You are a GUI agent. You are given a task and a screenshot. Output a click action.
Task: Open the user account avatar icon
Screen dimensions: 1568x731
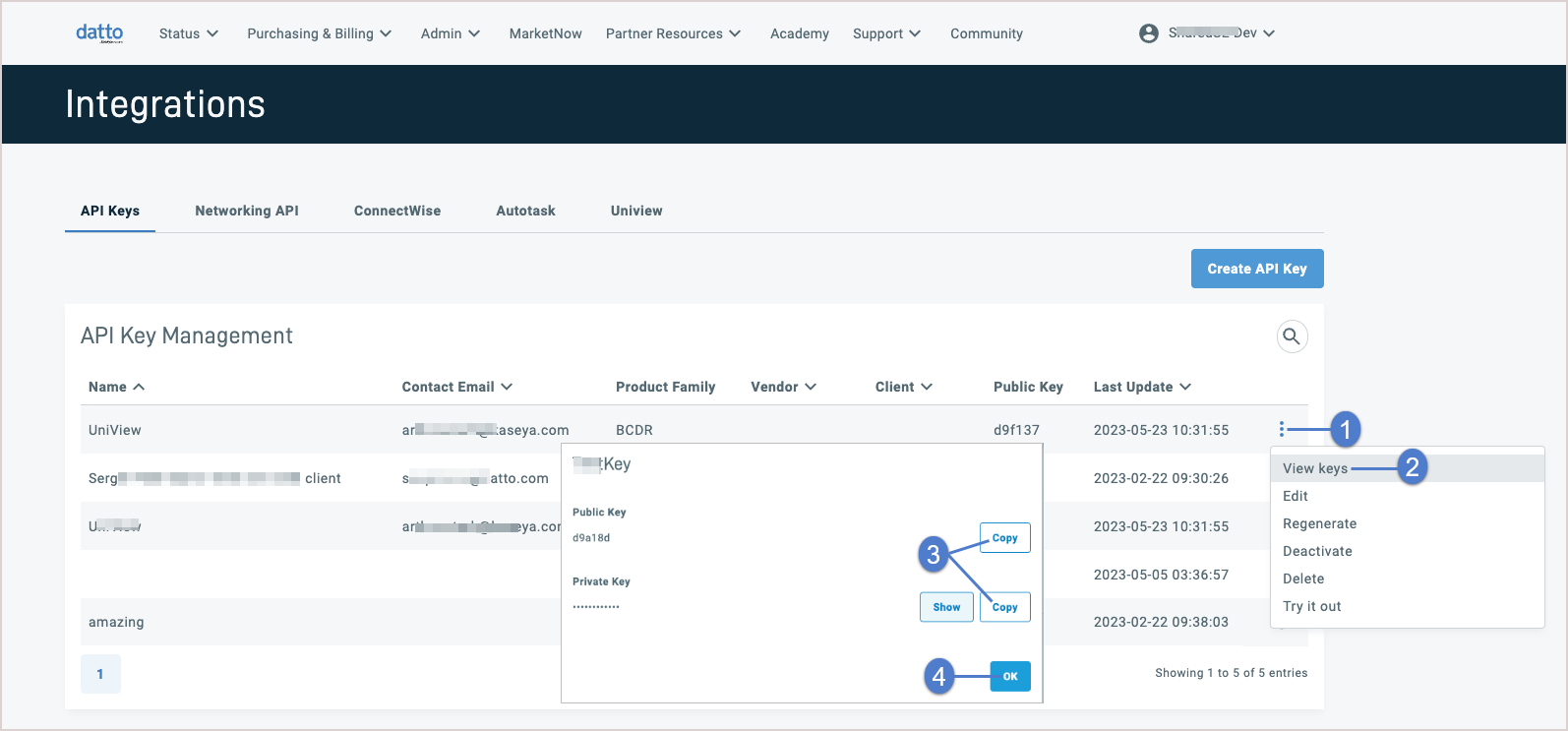[1148, 33]
